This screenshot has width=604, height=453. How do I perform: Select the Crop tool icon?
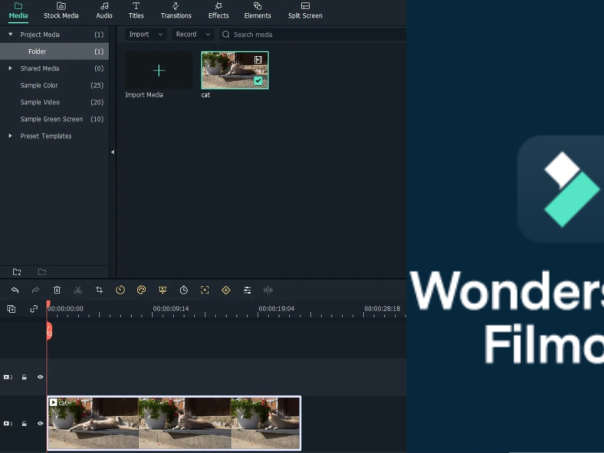pos(99,290)
